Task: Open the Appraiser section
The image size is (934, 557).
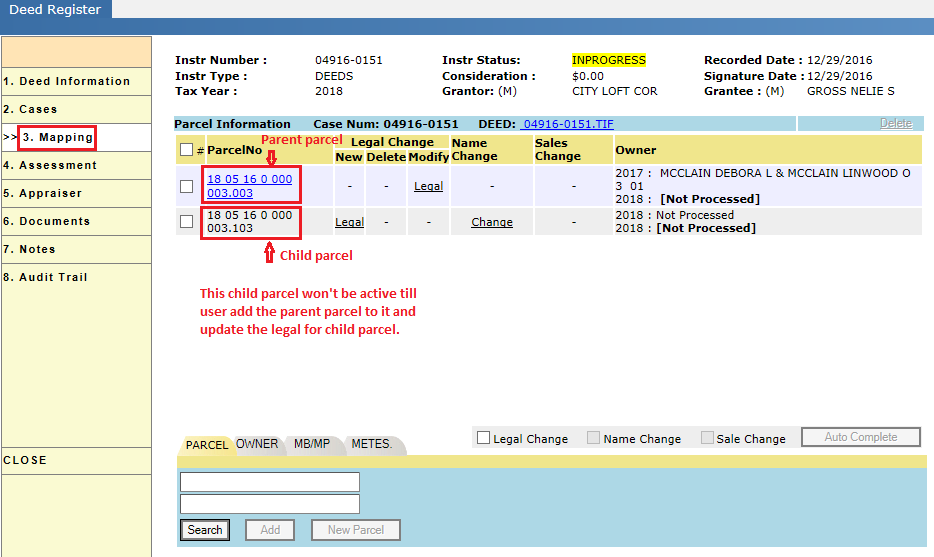Action: pos(76,193)
